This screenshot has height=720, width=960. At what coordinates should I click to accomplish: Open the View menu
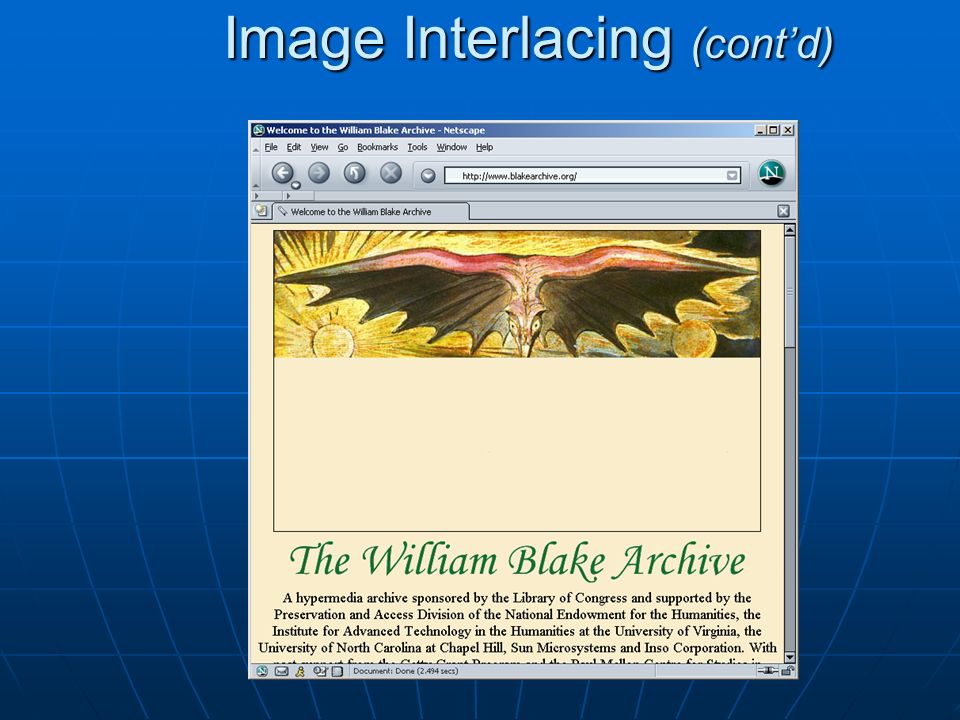pos(319,147)
